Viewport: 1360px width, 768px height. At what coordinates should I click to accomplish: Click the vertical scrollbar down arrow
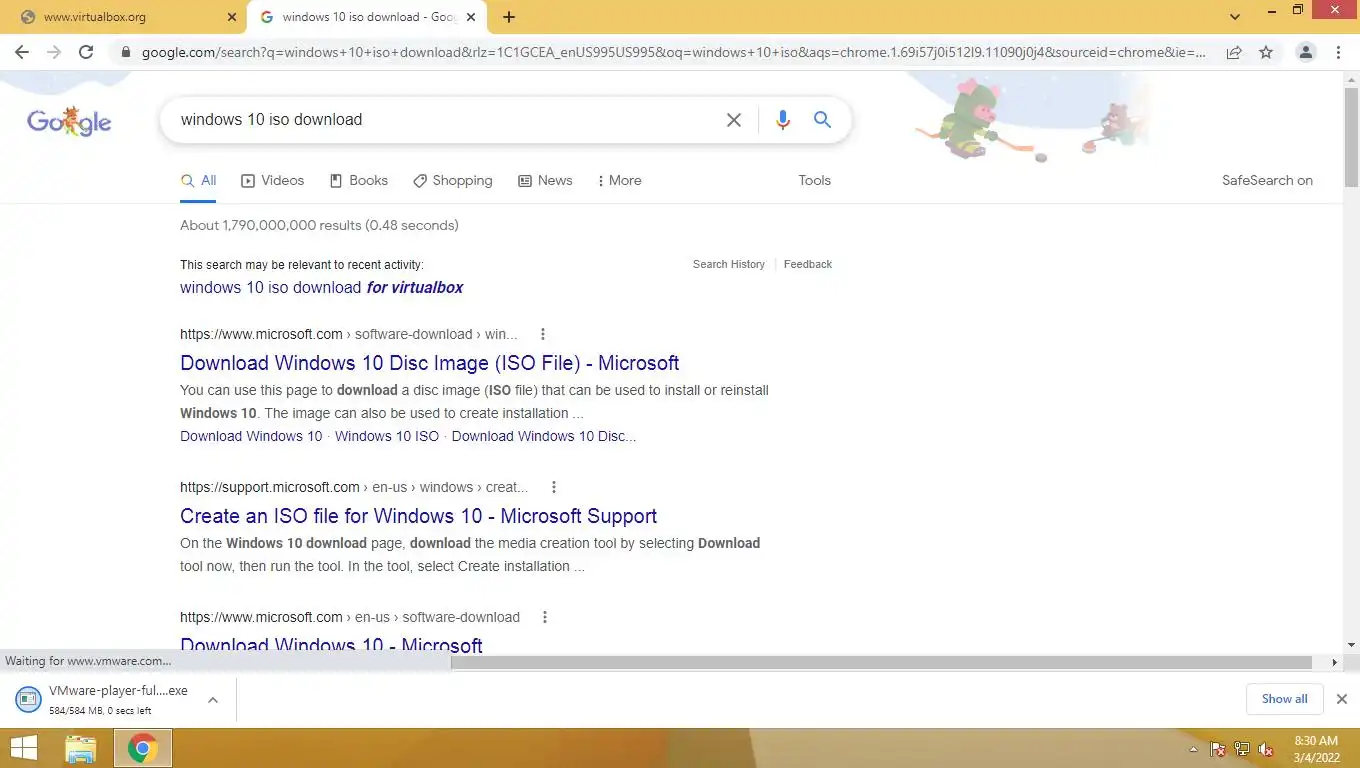point(1351,646)
